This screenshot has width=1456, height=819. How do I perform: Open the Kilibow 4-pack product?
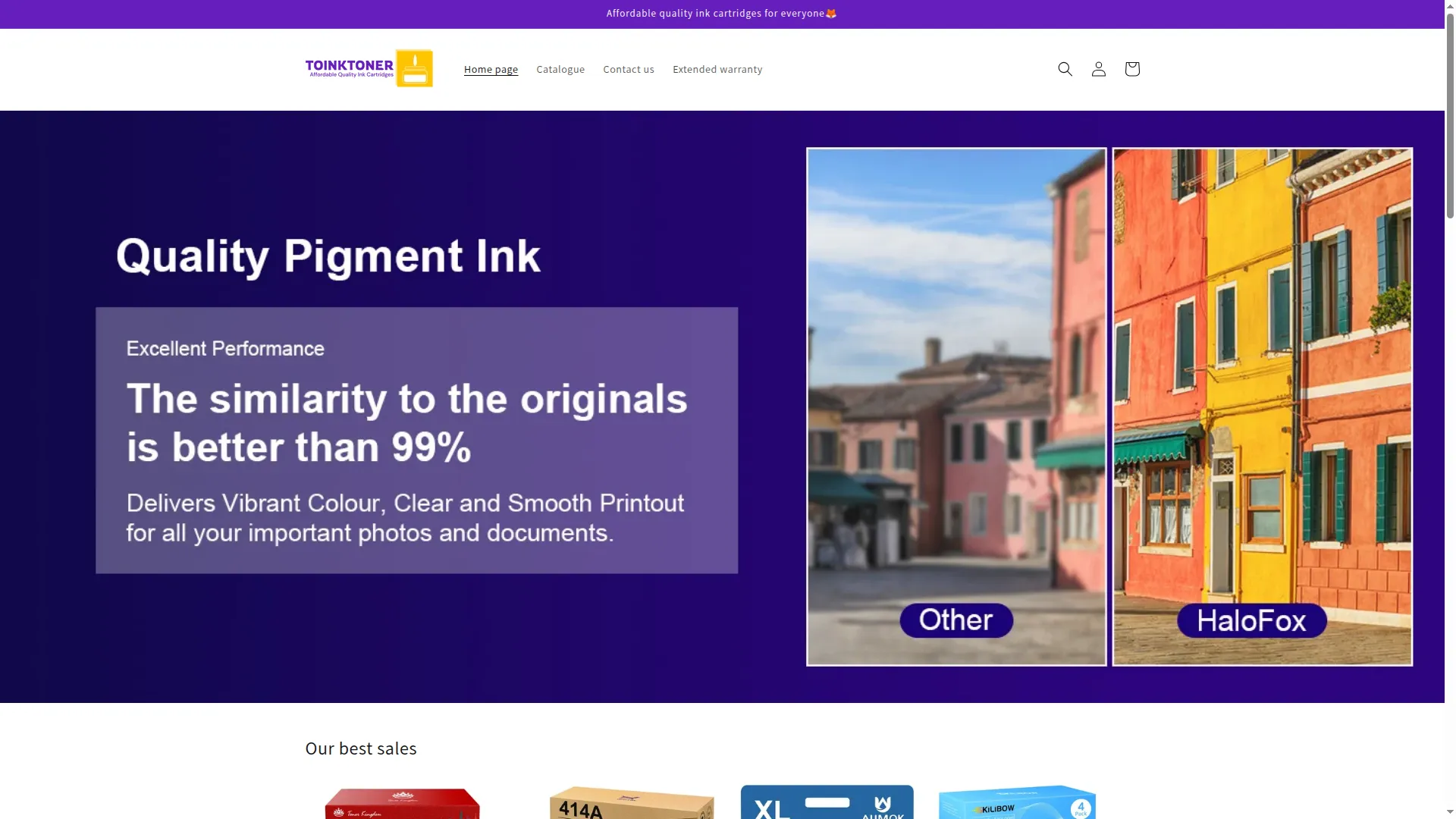point(1017,802)
